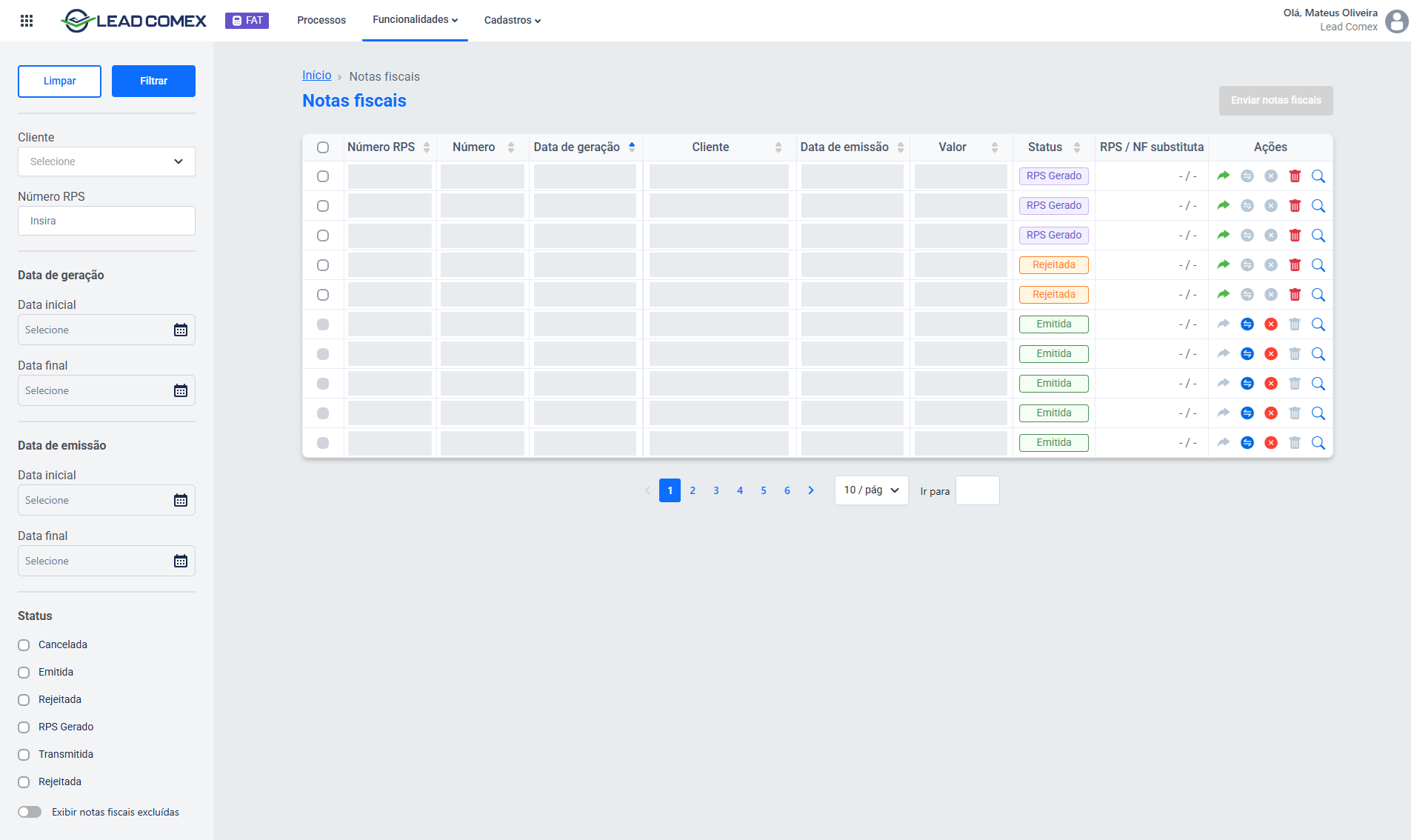This screenshot has height=840, width=1411.
Task: Click the FAT module badge
Action: coord(247,21)
